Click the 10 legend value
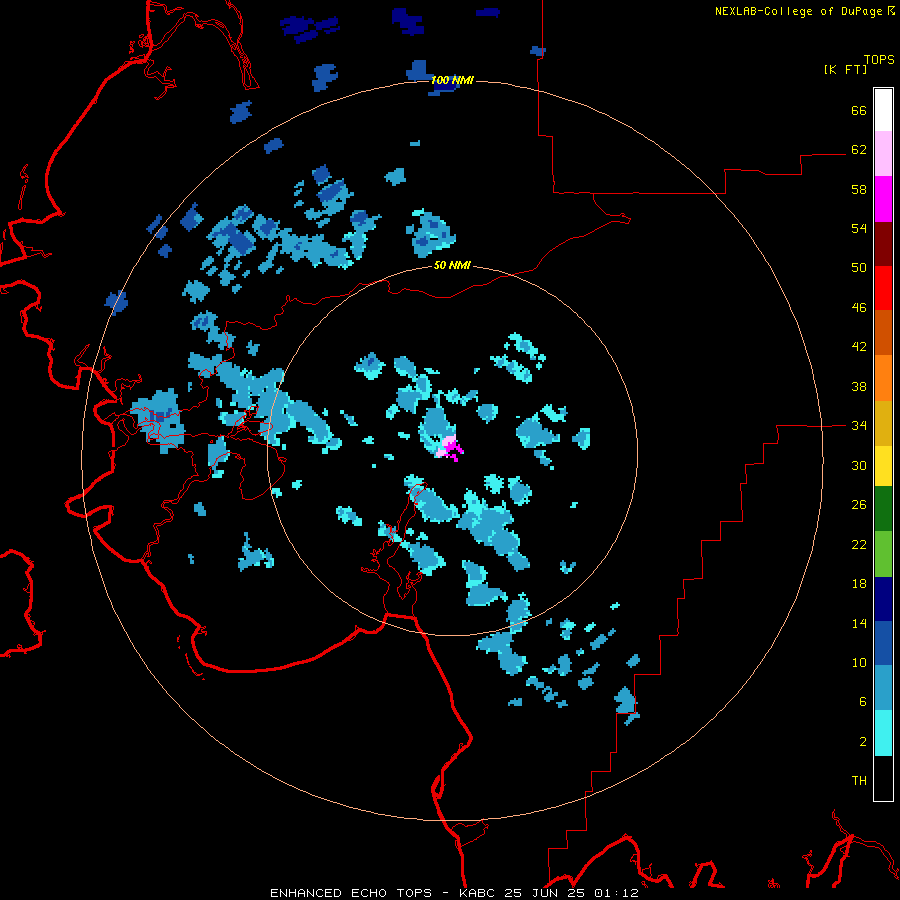Viewport: 900px width, 900px height. click(859, 663)
